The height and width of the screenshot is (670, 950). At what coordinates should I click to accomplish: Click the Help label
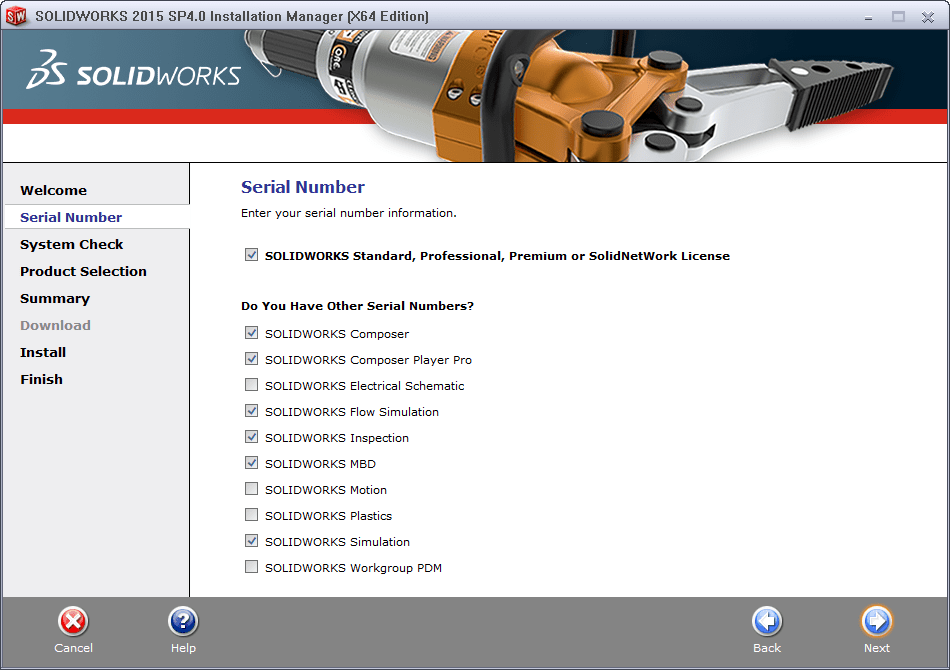[183, 648]
